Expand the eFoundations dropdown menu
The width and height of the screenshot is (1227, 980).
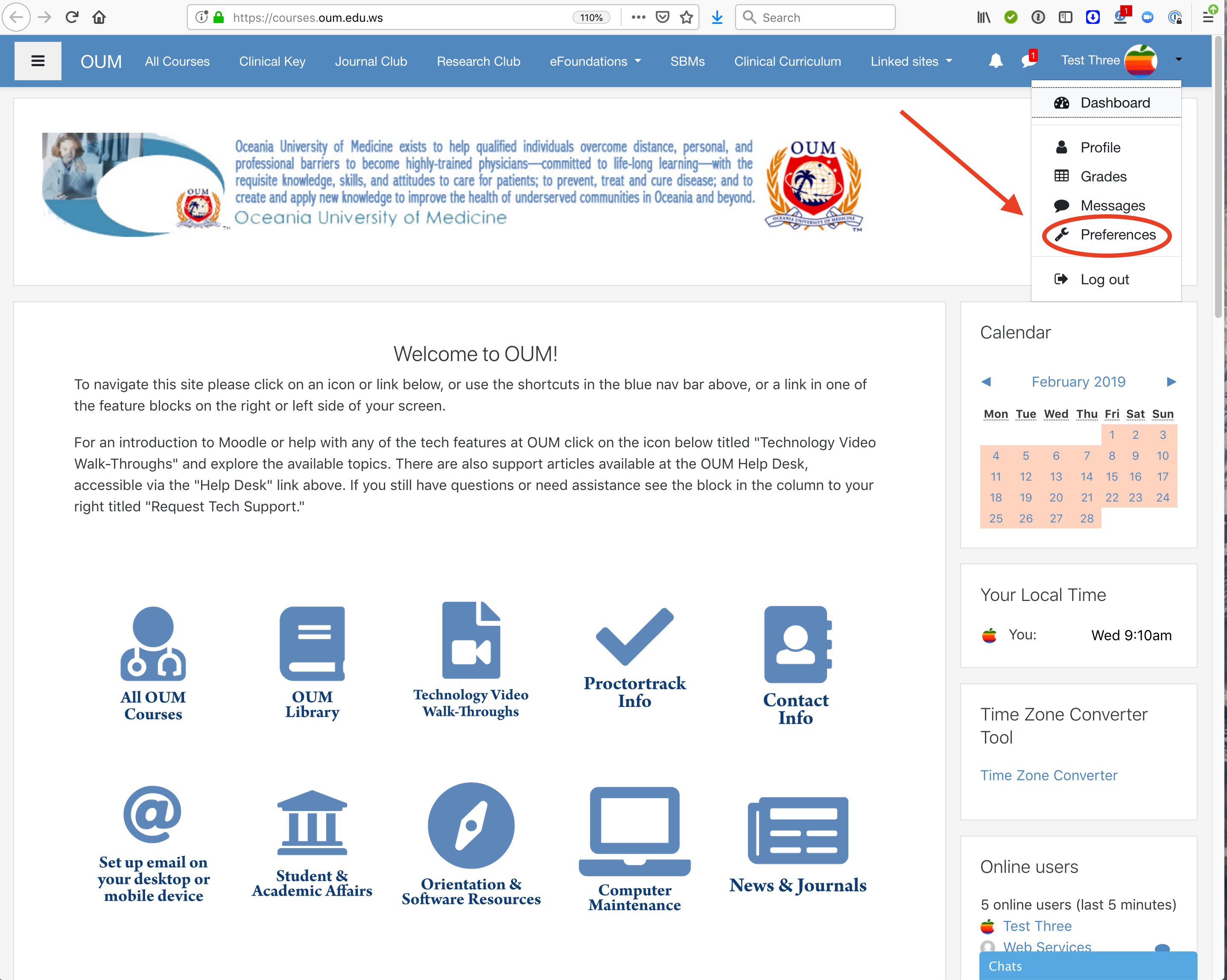pyautogui.click(x=595, y=61)
